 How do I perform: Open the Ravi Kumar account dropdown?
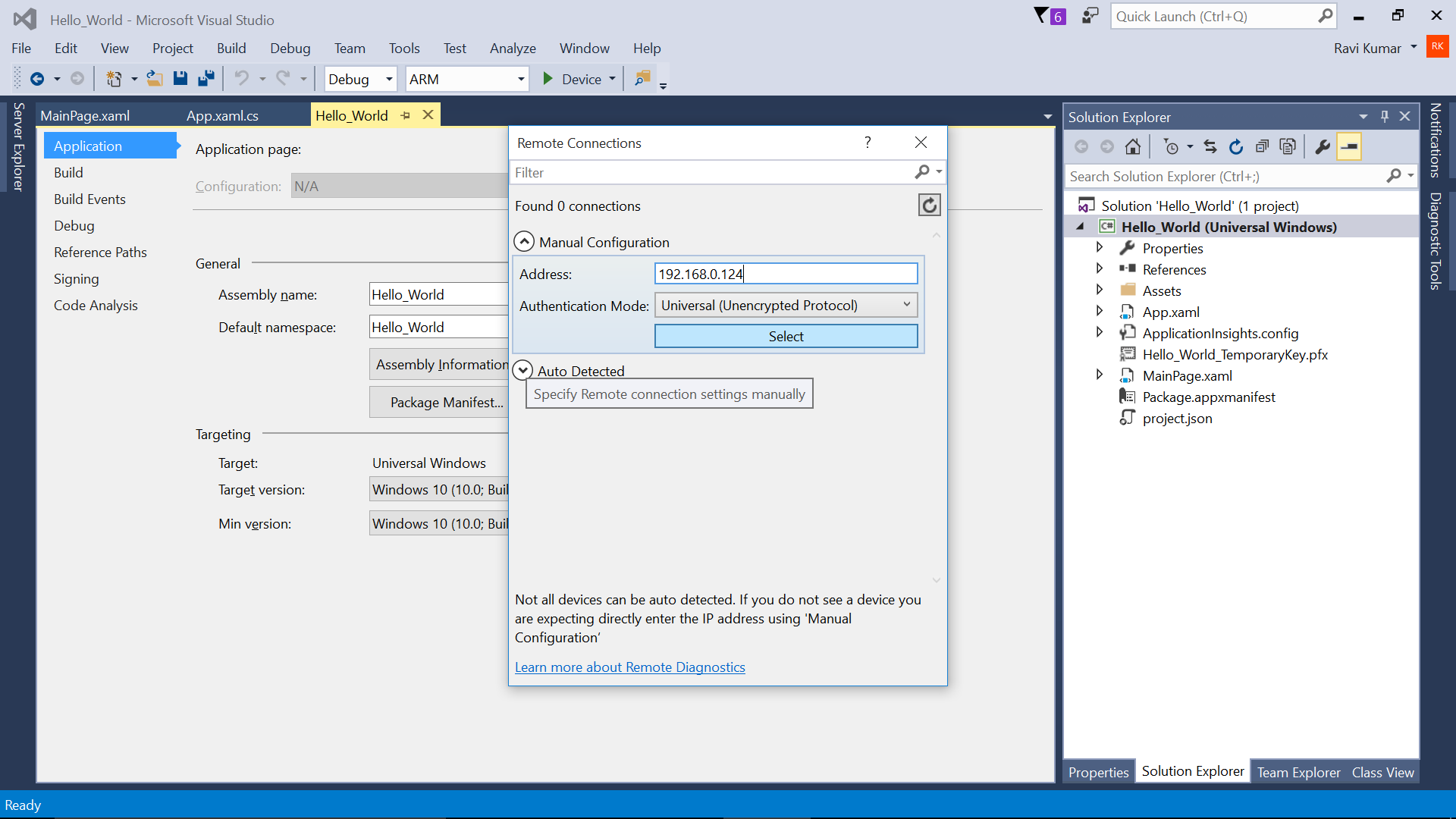1414,47
